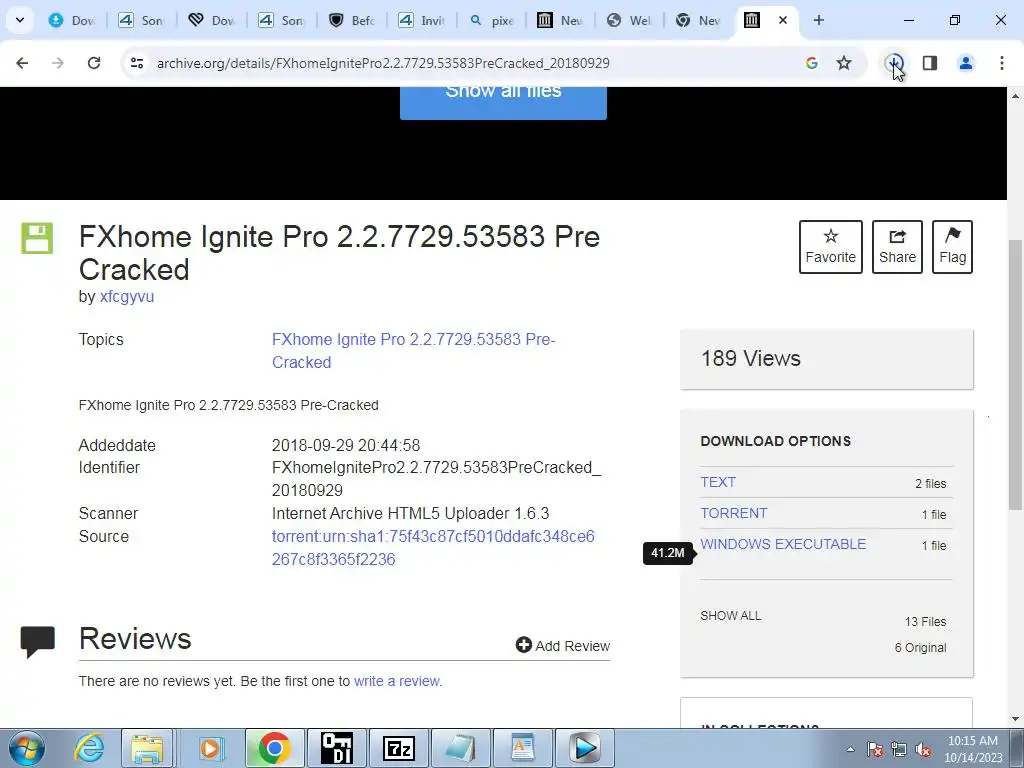Open the Chrome downloads icon
Screen dimensions: 1024x768
click(894, 63)
